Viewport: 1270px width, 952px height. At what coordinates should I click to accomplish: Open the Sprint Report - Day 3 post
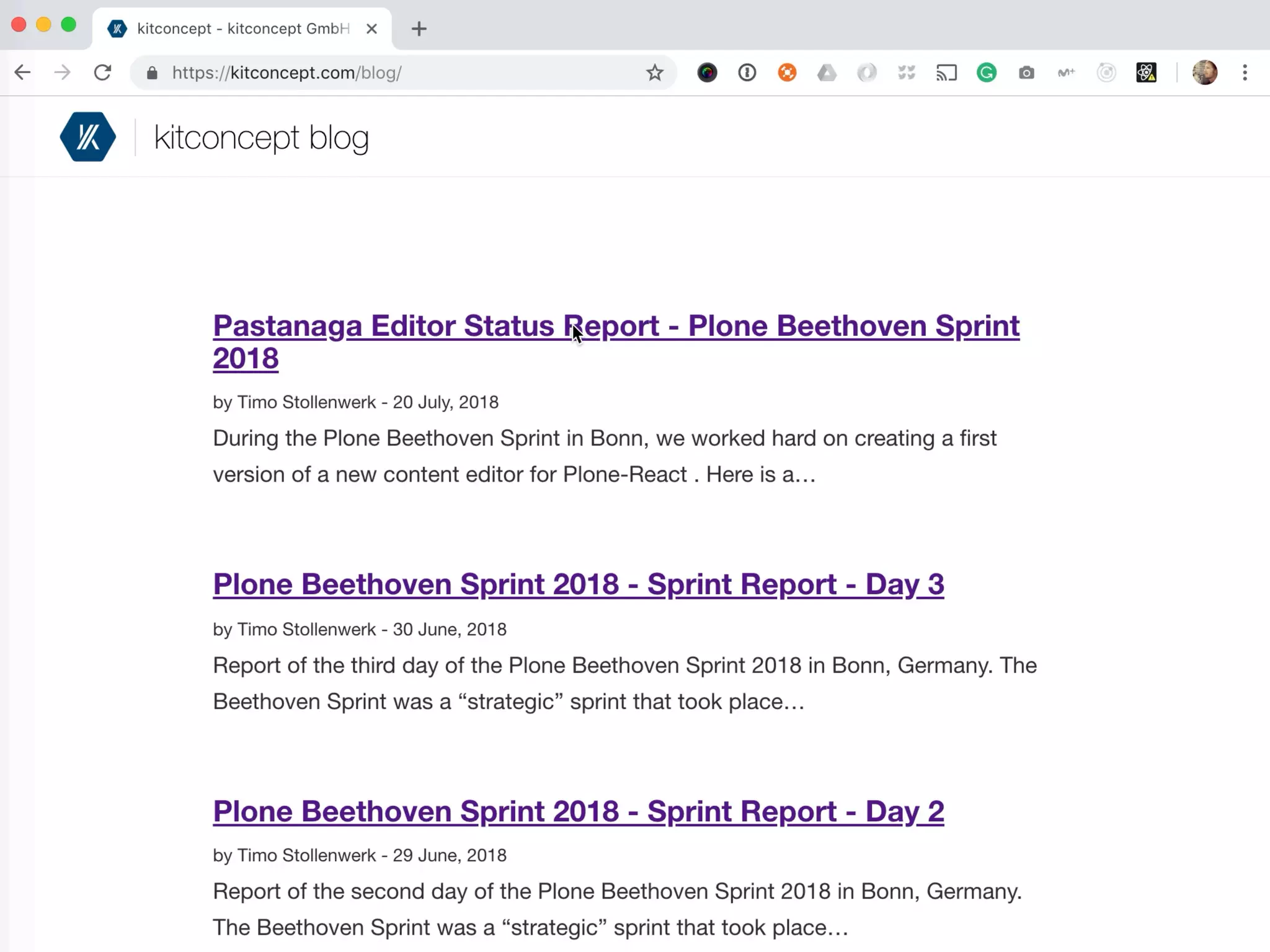tap(578, 584)
